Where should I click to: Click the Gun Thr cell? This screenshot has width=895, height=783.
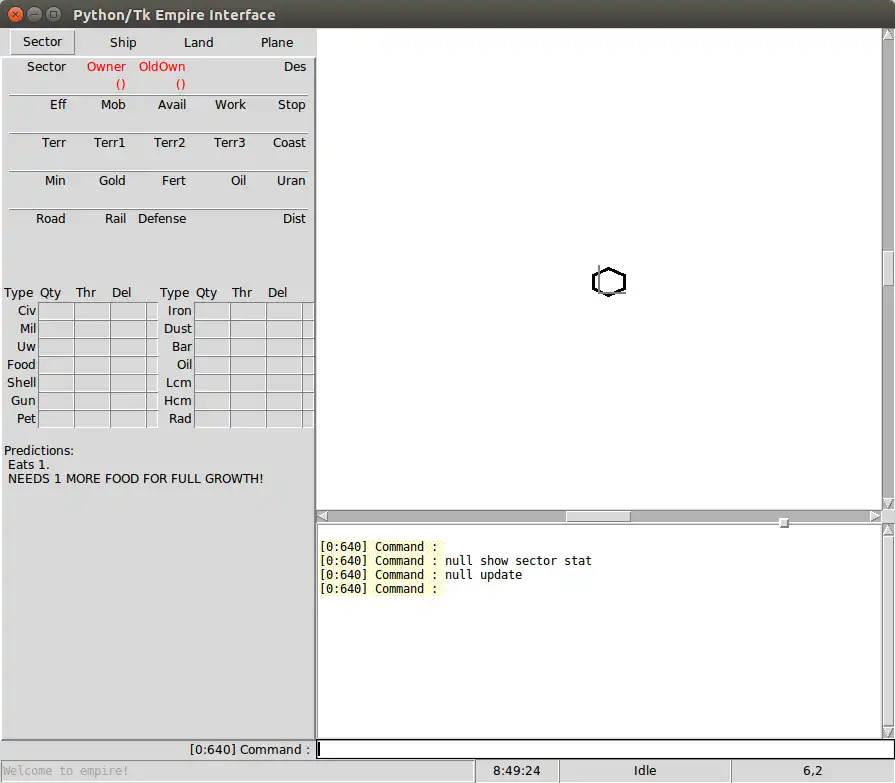92,401
